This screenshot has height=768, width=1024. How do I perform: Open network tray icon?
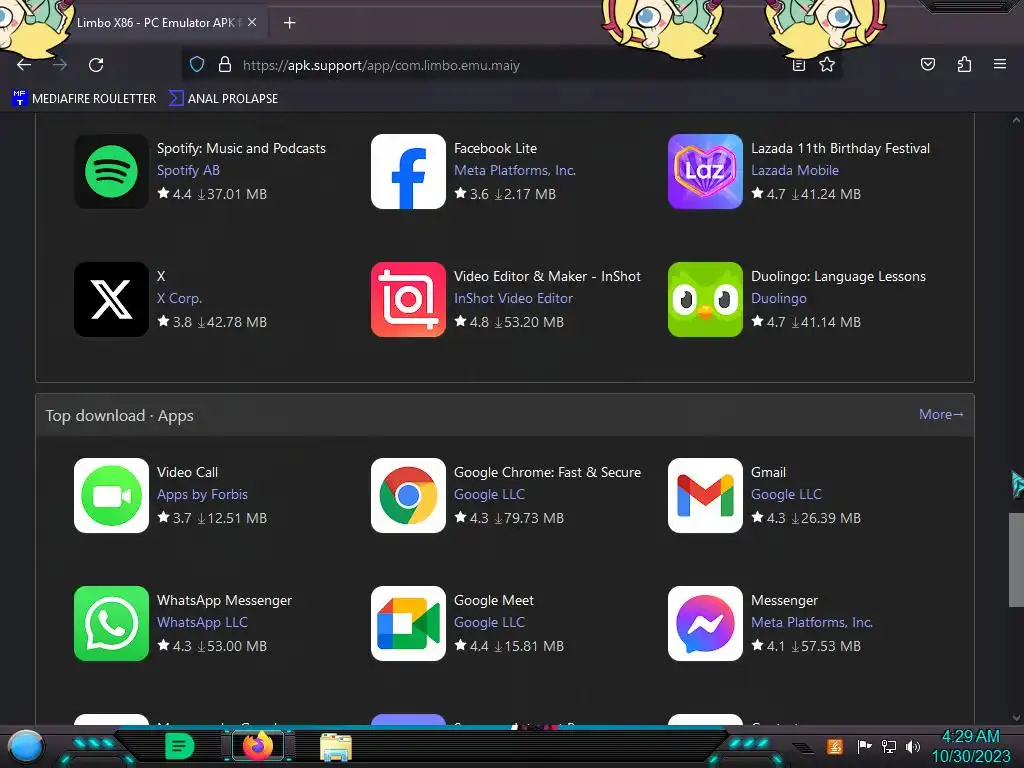click(x=888, y=746)
